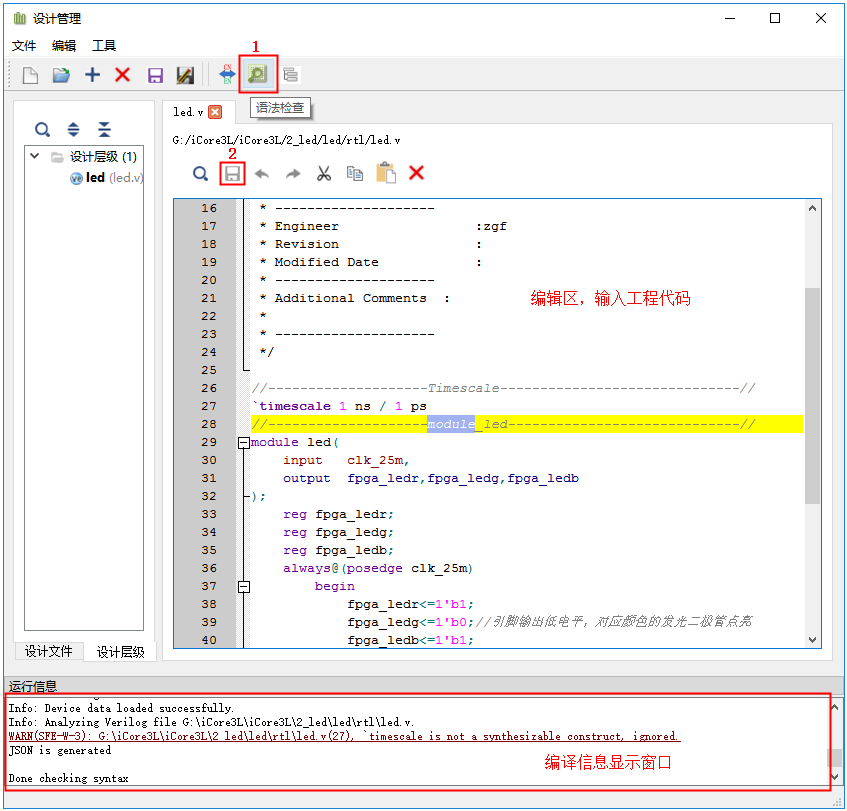Viewport: 847px width, 811px height.
Task: Click the new file icon in main toolbar
Action: (31, 75)
